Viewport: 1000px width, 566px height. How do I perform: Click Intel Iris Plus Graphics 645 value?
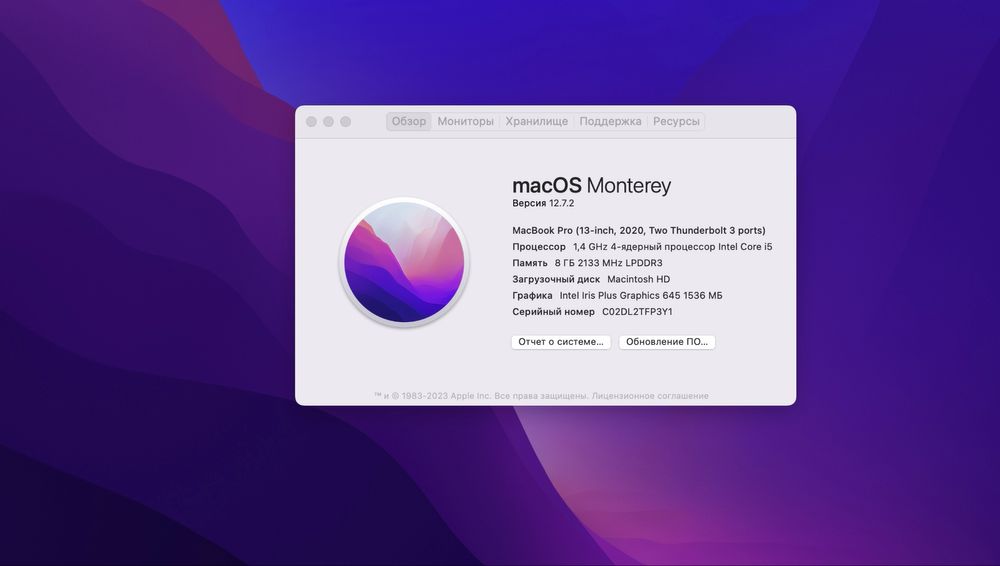pos(641,295)
